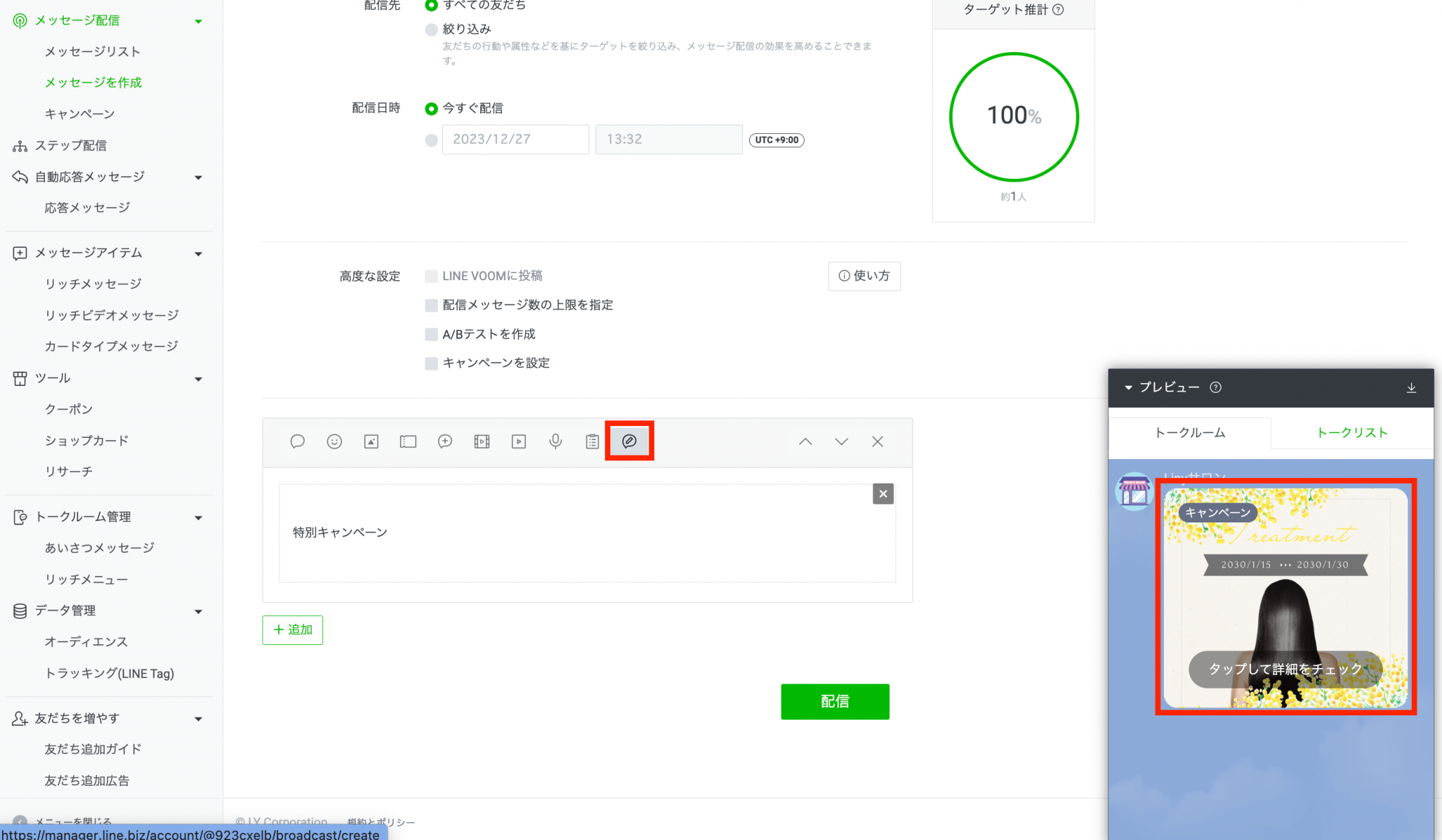Collapse the プレビュー panel
Screen dimensions: 1442x840
click(1129, 387)
